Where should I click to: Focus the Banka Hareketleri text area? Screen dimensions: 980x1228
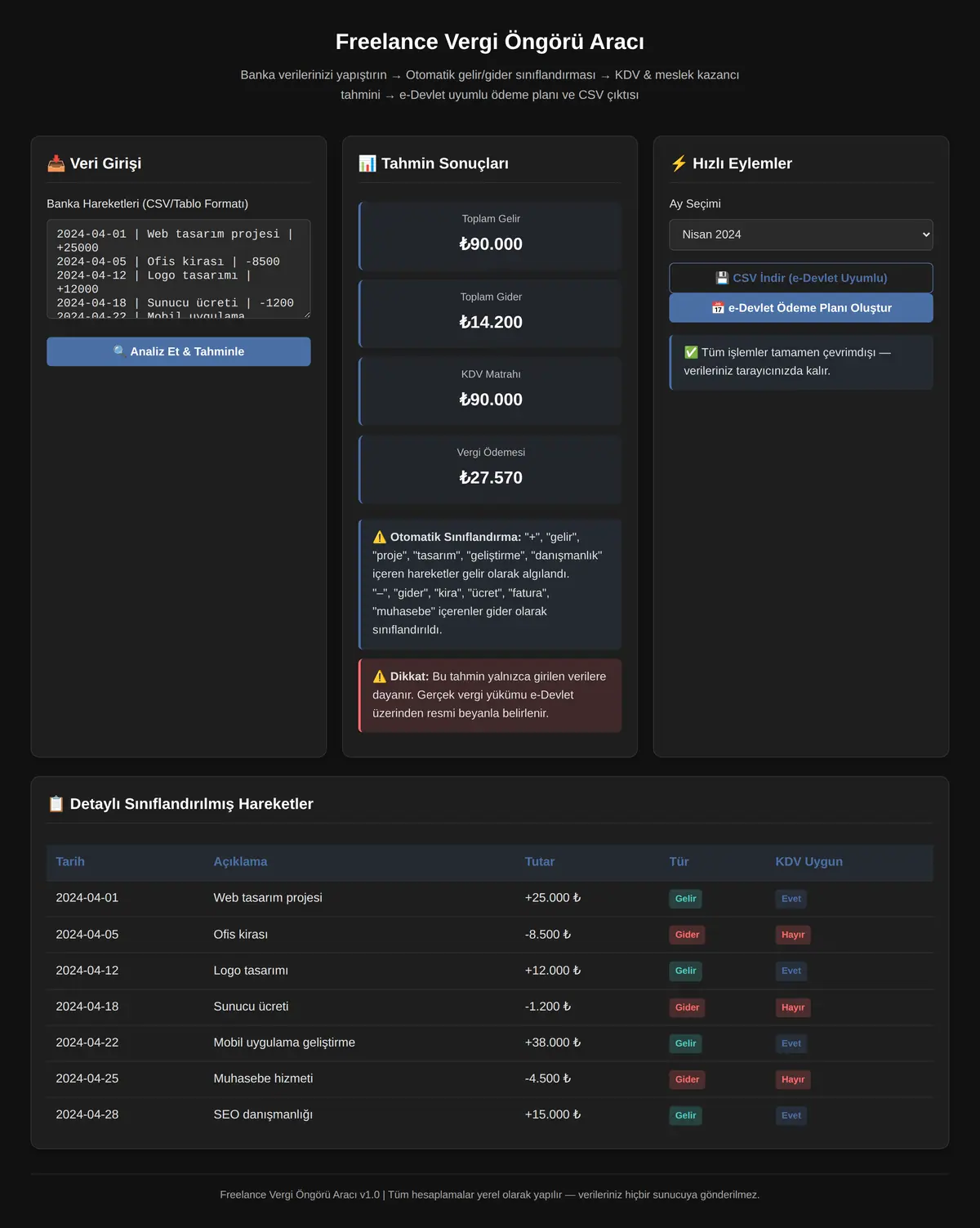pos(179,269)
